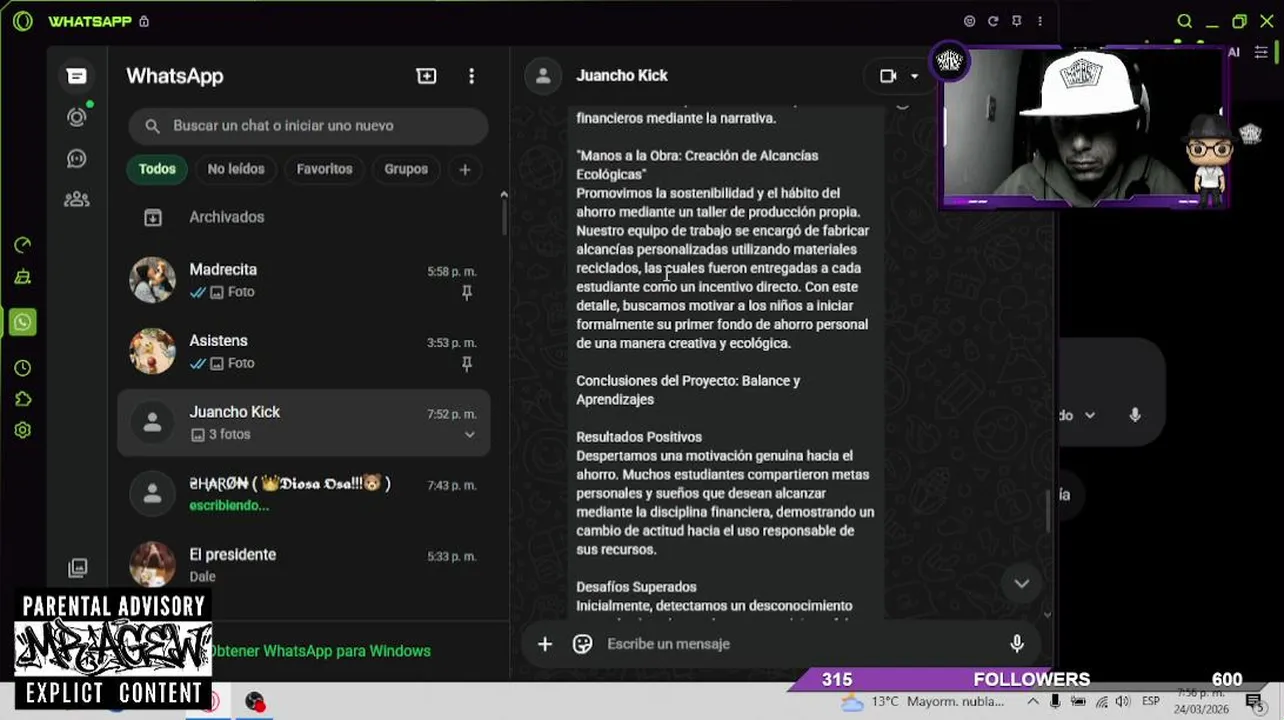Click the emoji feedback icon in panel header
The height and width of the screenshot is (720, 1284).
point(969,21)
